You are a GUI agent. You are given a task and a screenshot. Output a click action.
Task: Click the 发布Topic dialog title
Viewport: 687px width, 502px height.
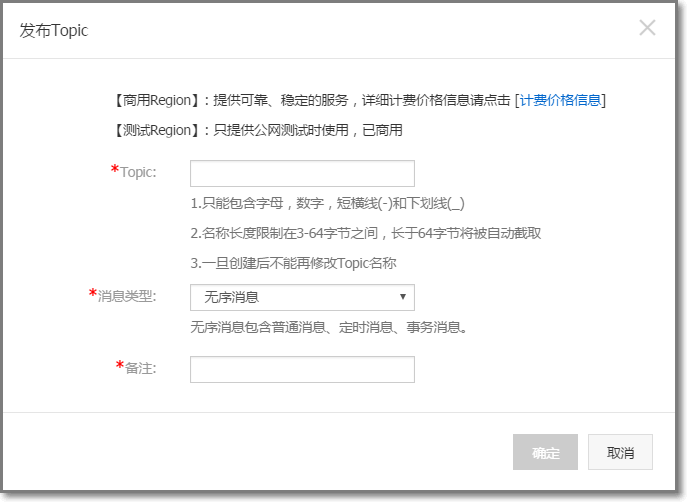click(x=53, y=31)
